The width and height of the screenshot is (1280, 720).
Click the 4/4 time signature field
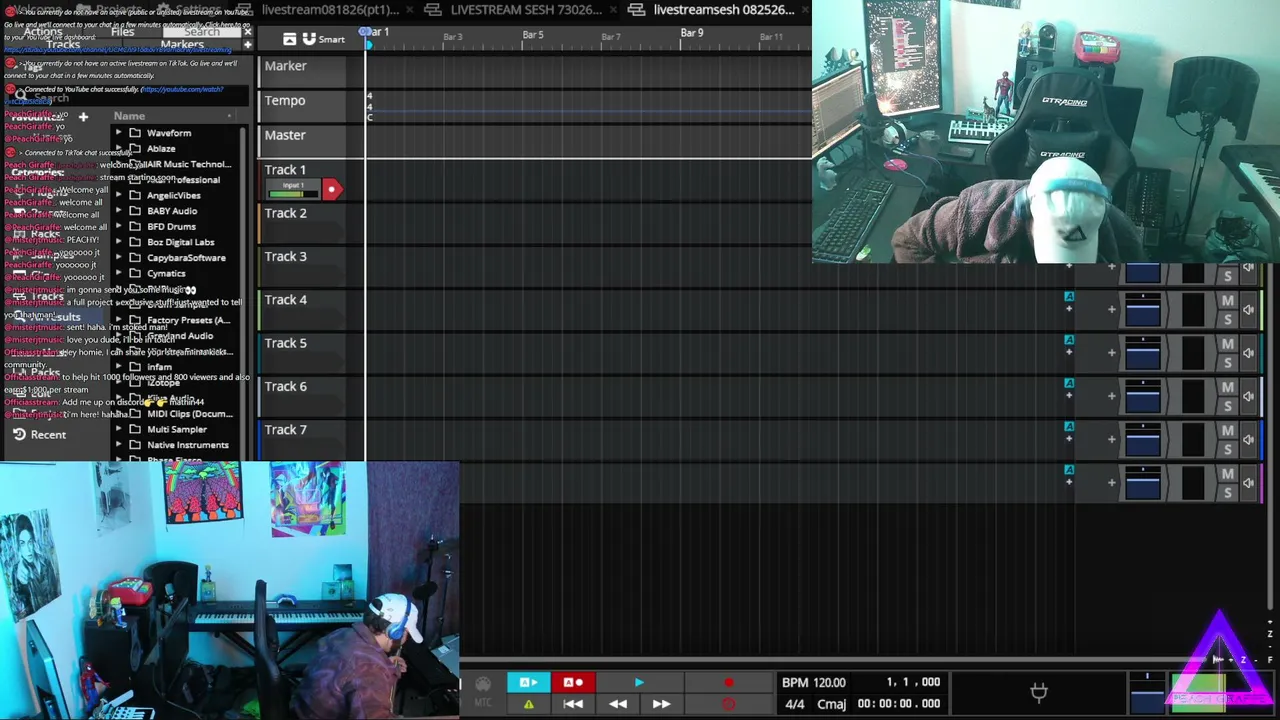[794, 704]
